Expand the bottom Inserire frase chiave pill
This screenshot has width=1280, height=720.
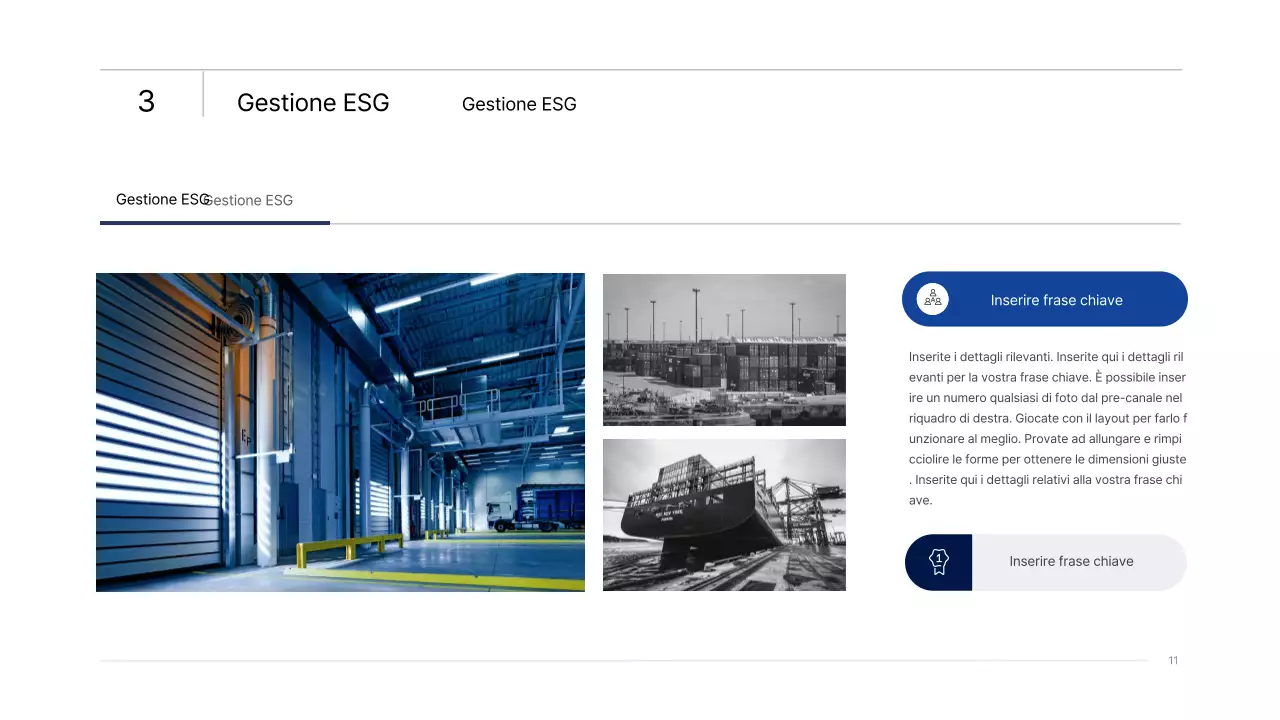click(1045, 561)
